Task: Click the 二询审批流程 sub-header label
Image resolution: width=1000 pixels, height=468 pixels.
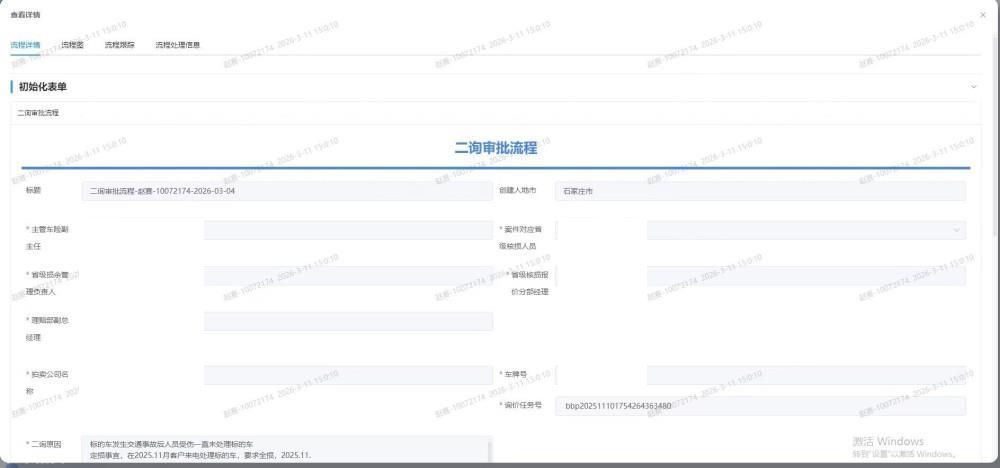Action: [39, 113]
